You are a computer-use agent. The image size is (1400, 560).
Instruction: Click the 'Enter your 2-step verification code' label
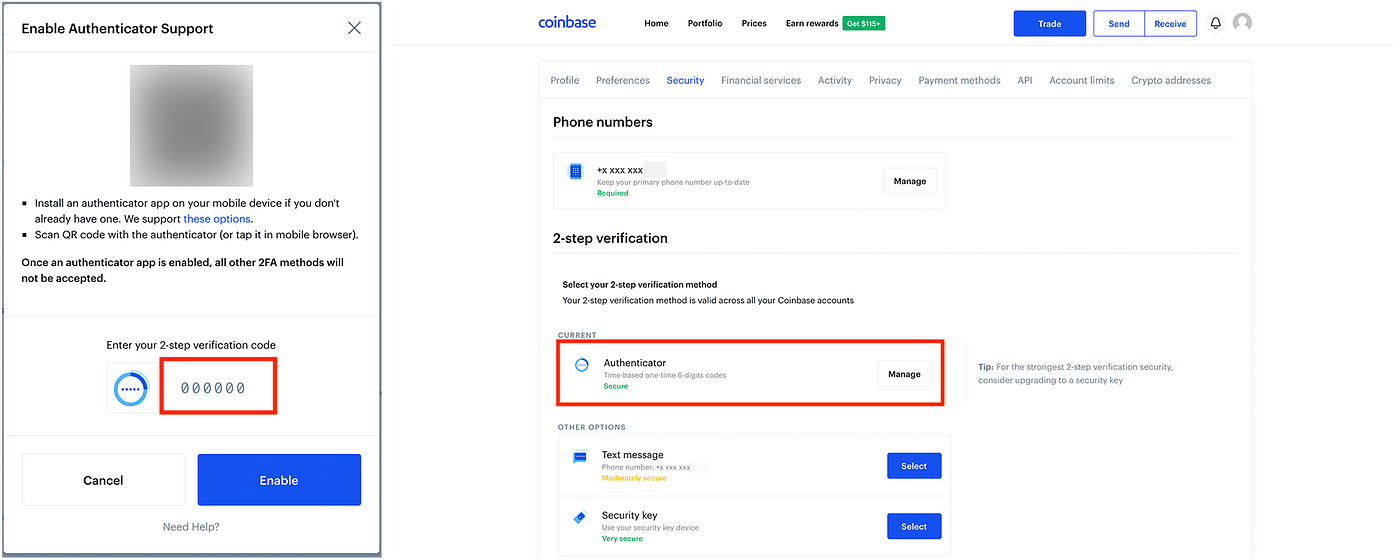tap(191, 345)
